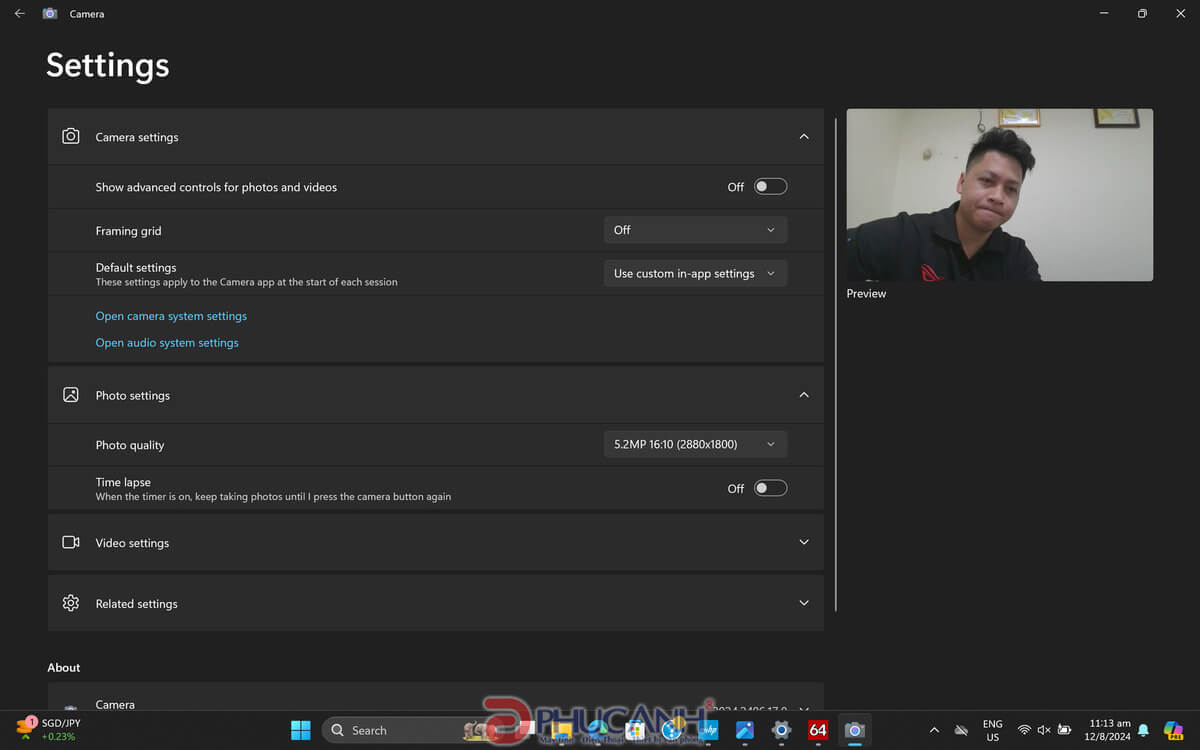Open the Wi-Fi network tray icon
The image size is (1200, 750).
coord(1024,730)
